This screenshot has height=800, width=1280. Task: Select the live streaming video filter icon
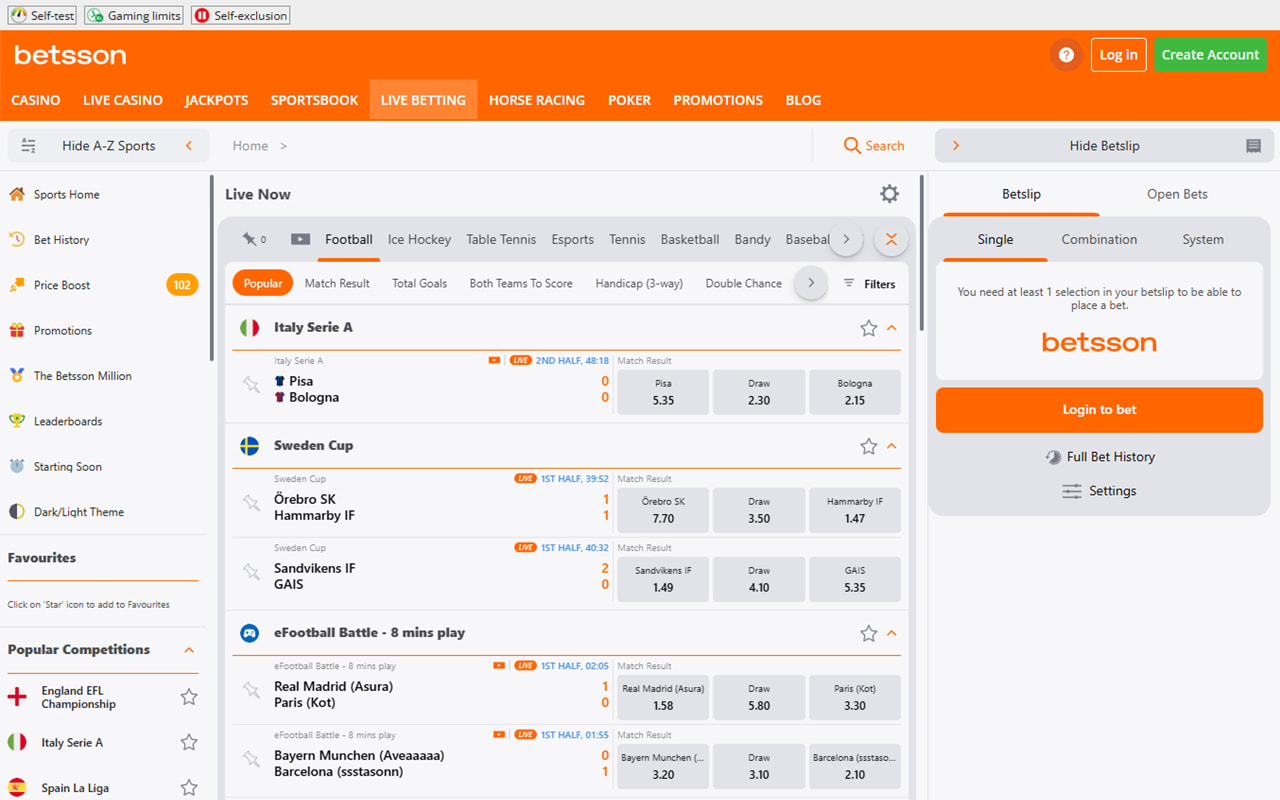point(300,239)
